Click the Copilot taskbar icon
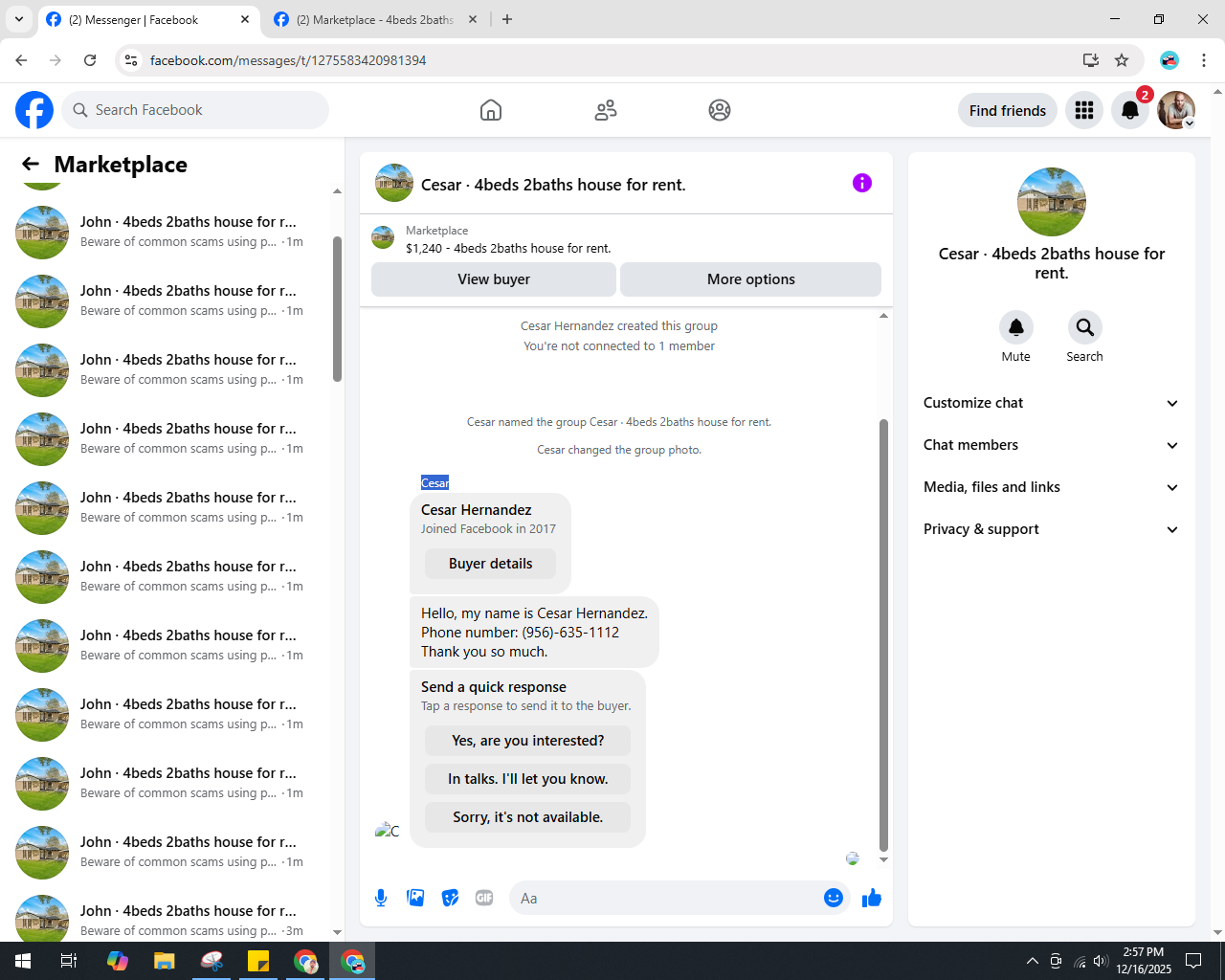1225x980 pixels. [x=118, y=961]
